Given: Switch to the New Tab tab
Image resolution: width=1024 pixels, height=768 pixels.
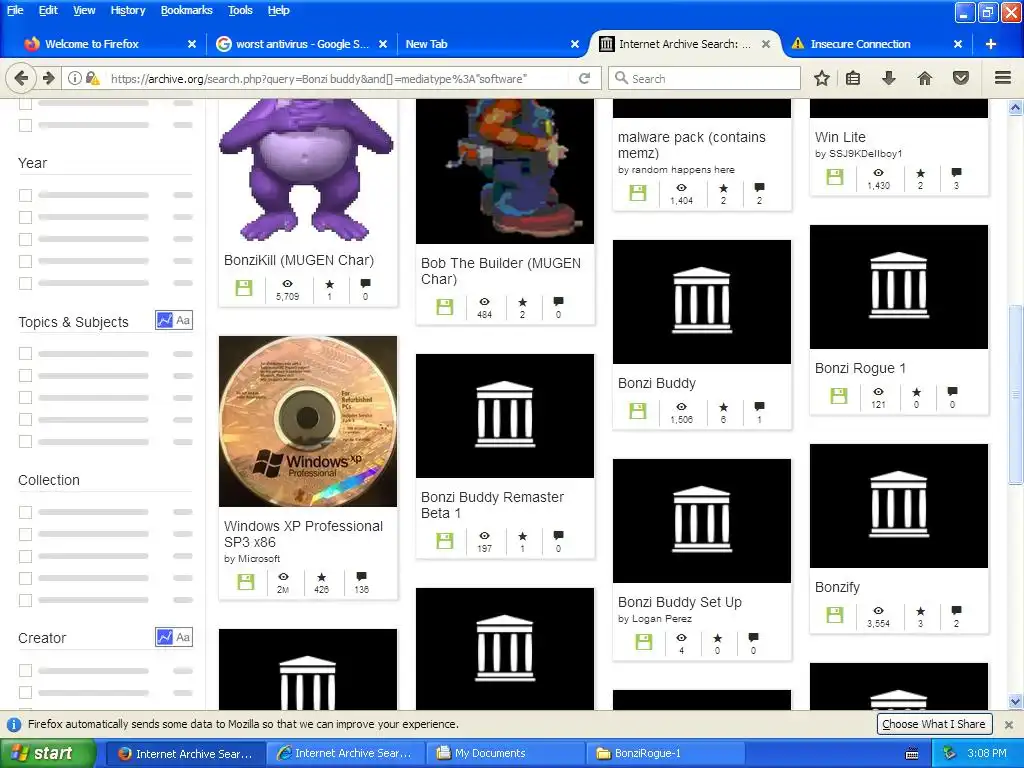Looking at the screenshot, I should [490, 44].
